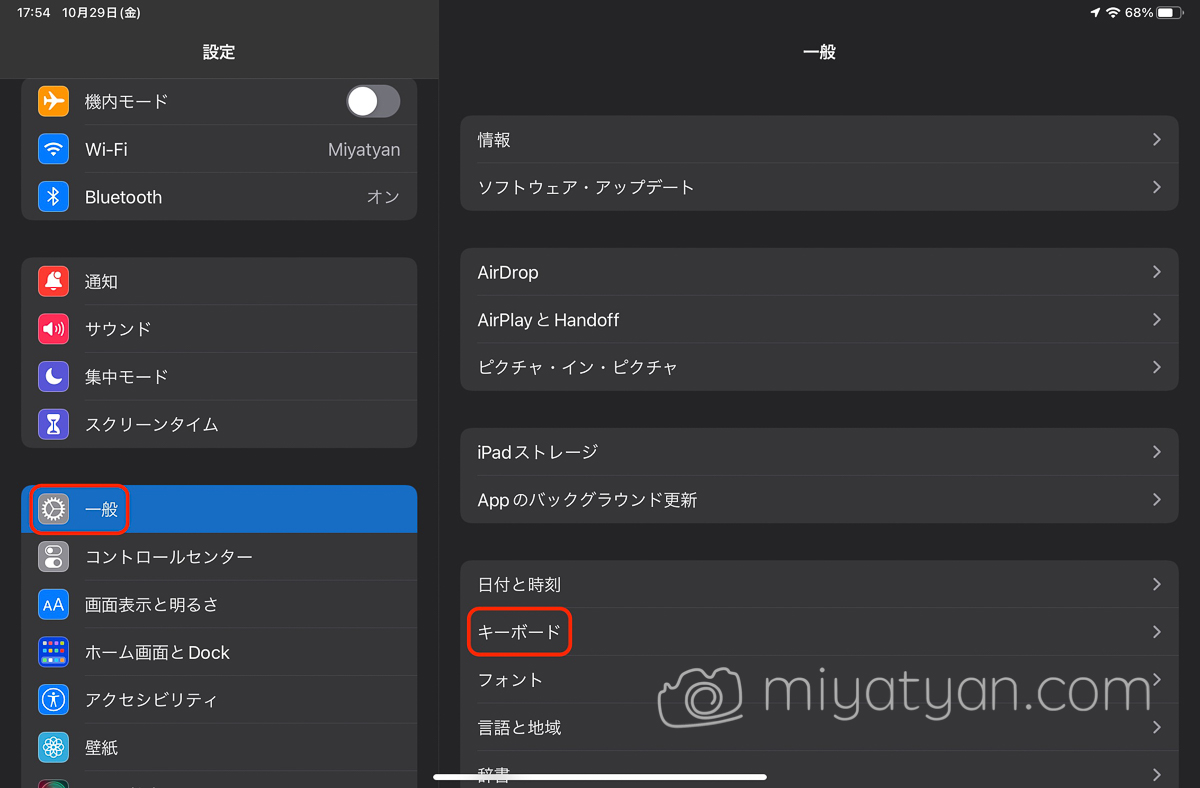Screen dimensions: 1200x788
Task: Open 集中モード moon icon
Action: click(53, 377)
